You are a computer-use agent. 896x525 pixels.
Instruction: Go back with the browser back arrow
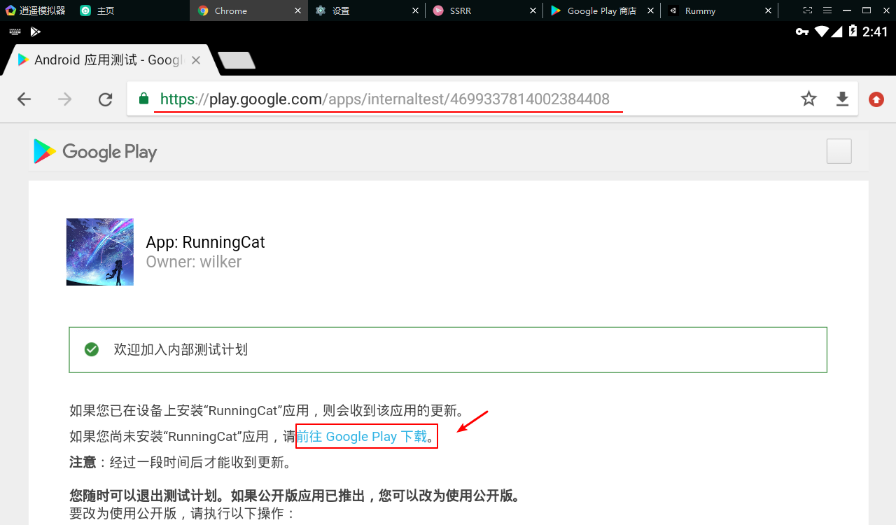click(24, 99)
